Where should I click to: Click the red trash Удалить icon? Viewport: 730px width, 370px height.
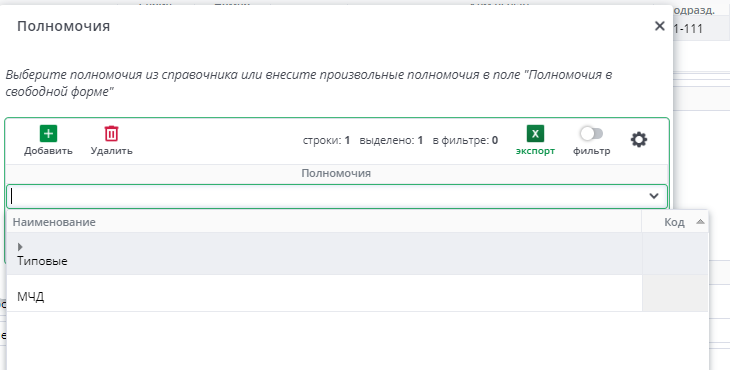coord(111,134)
